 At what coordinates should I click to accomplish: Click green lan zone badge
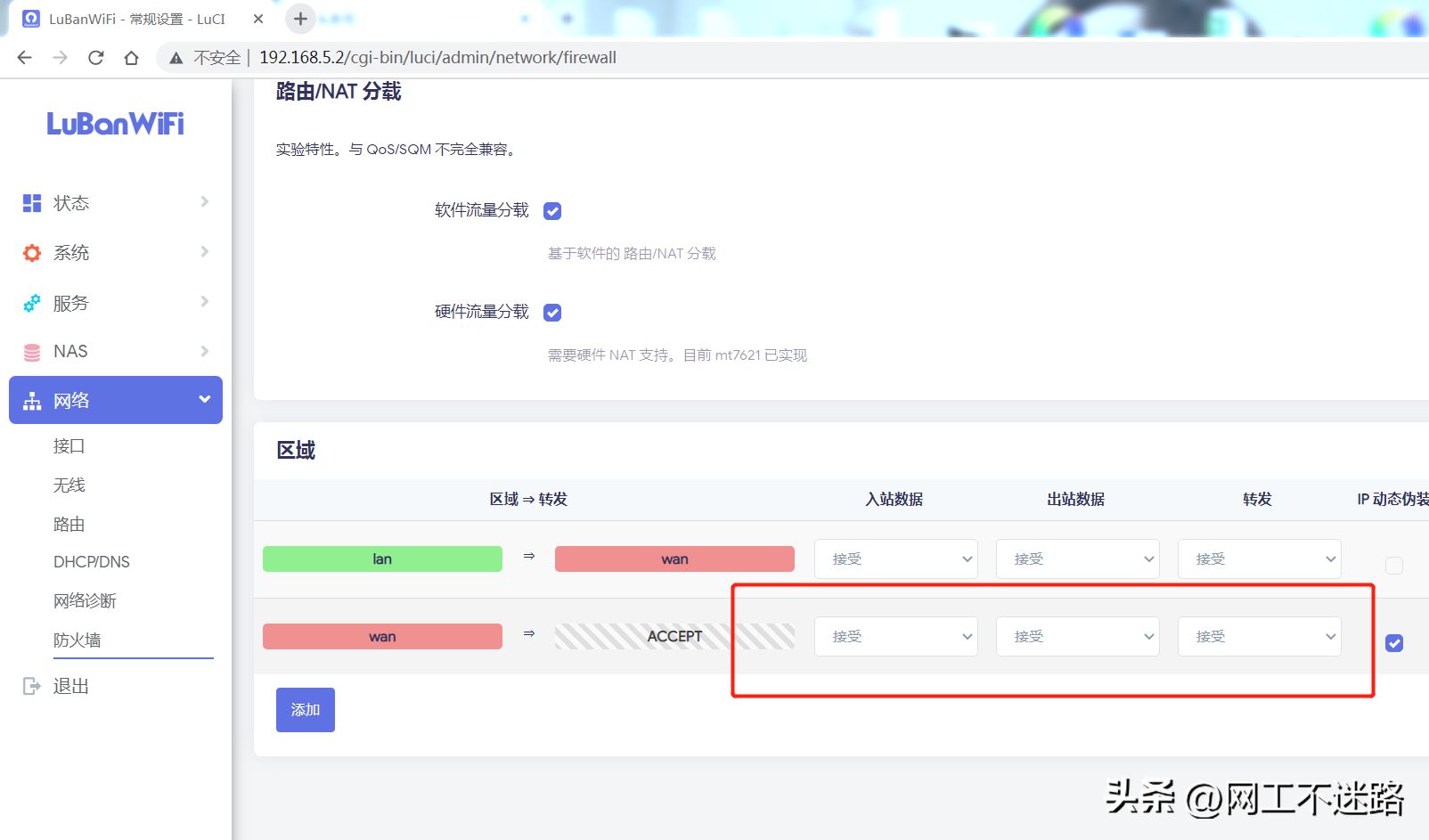382,559
